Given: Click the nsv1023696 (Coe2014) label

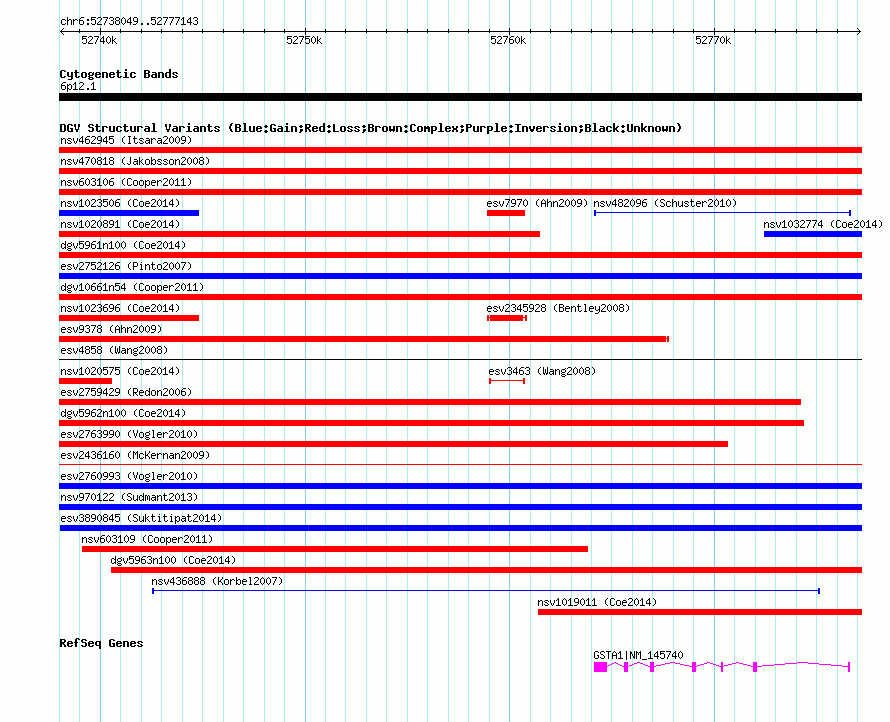Looking at the screenshot, I should coord(120,308).
